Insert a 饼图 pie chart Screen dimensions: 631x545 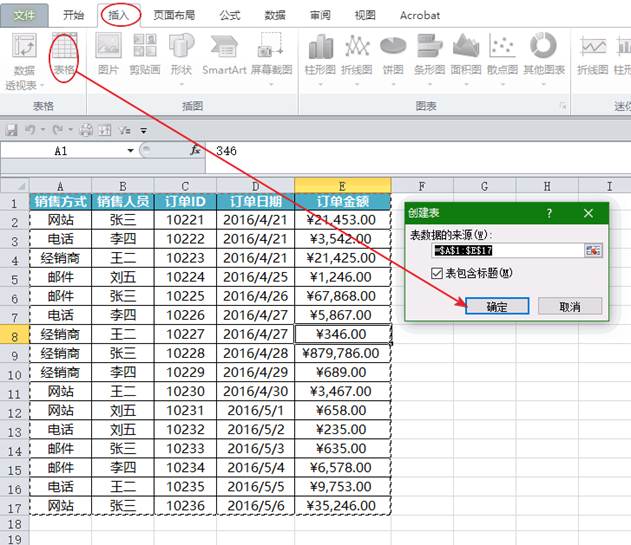[x=393, y=55]
